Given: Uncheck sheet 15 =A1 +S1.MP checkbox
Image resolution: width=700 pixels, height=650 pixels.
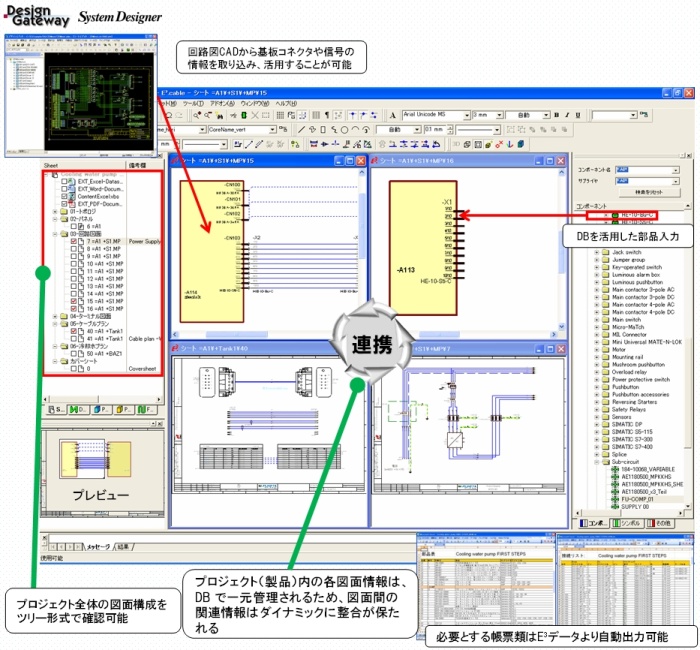Looking at the screenshot, I should coord(74,301).
